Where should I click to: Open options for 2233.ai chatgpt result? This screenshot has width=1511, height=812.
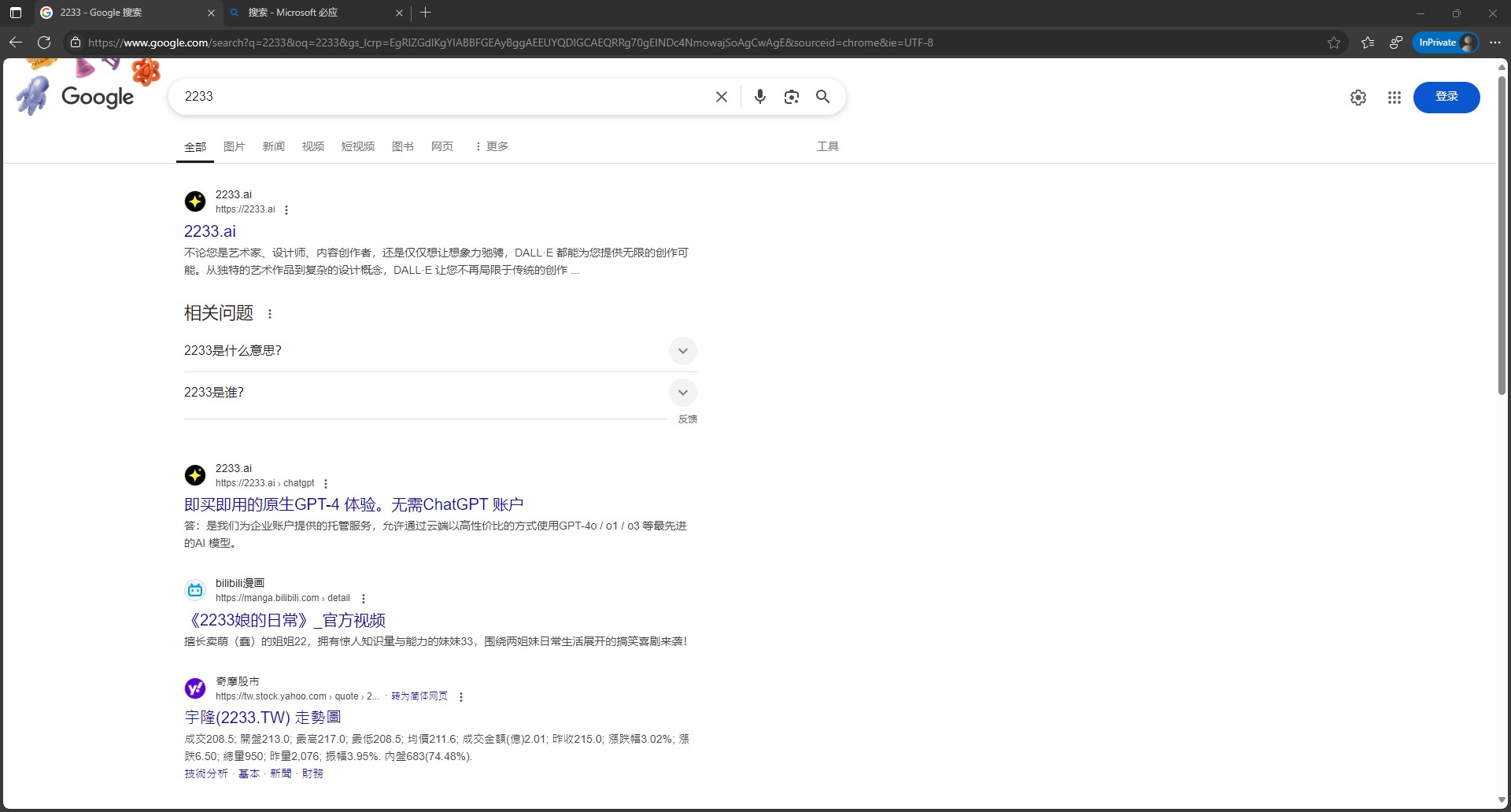[x=326, y=484]
